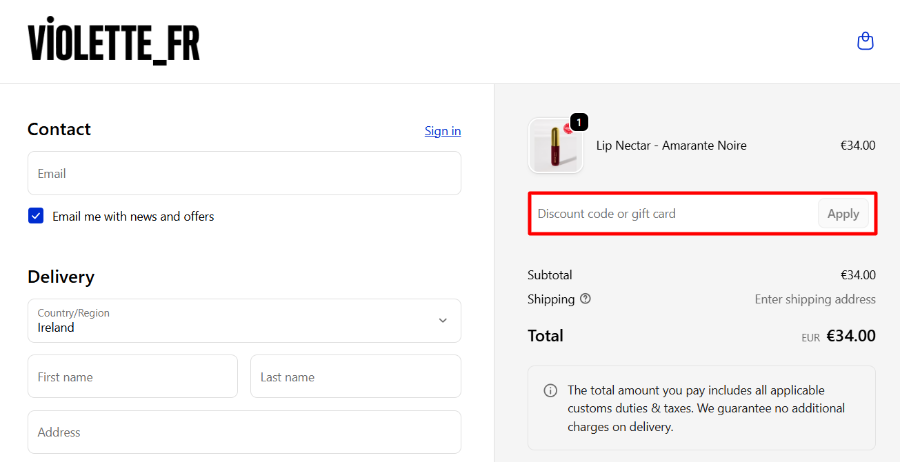Click the Lip Nectar - Amarante Noire product name

pyautogui.click(x=671, y=146)
